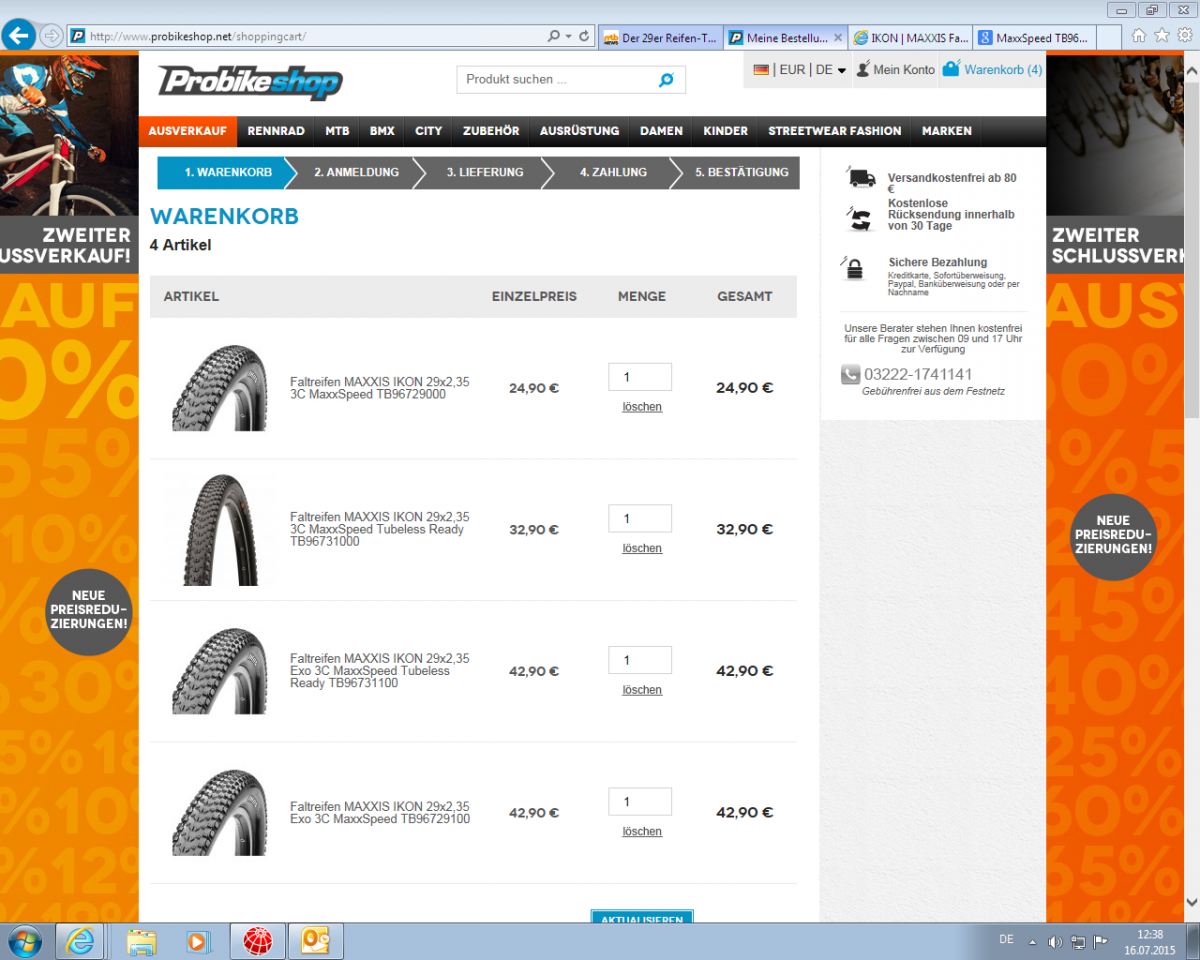Switch to 'IKON | MAXXIS Fa...' tab
The image size is (1200, 960).
coord(910,38)
